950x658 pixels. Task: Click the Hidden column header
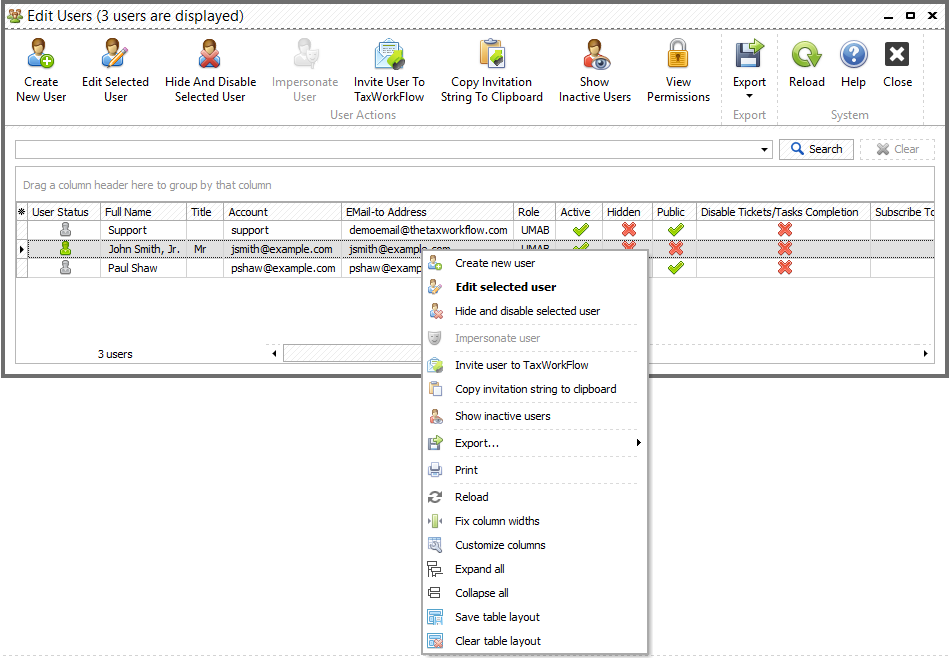pos(627,211)
